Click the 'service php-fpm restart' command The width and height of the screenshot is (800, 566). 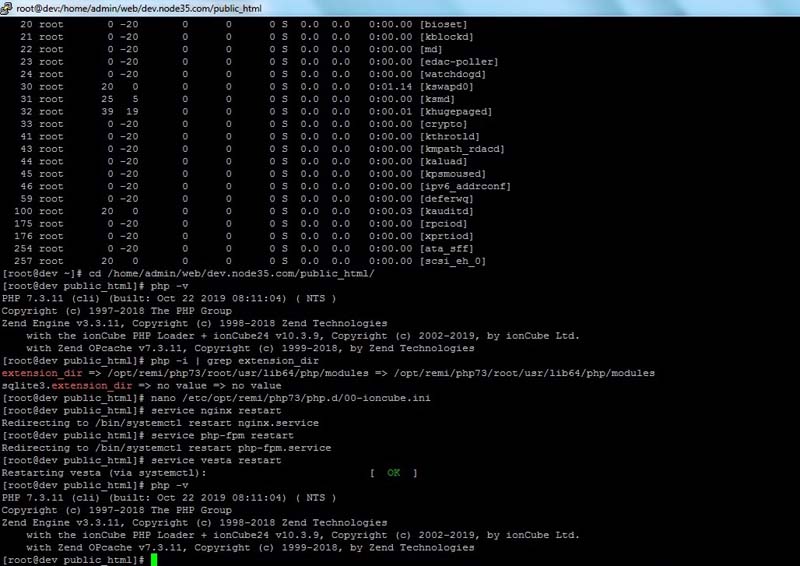pos(222,435)
